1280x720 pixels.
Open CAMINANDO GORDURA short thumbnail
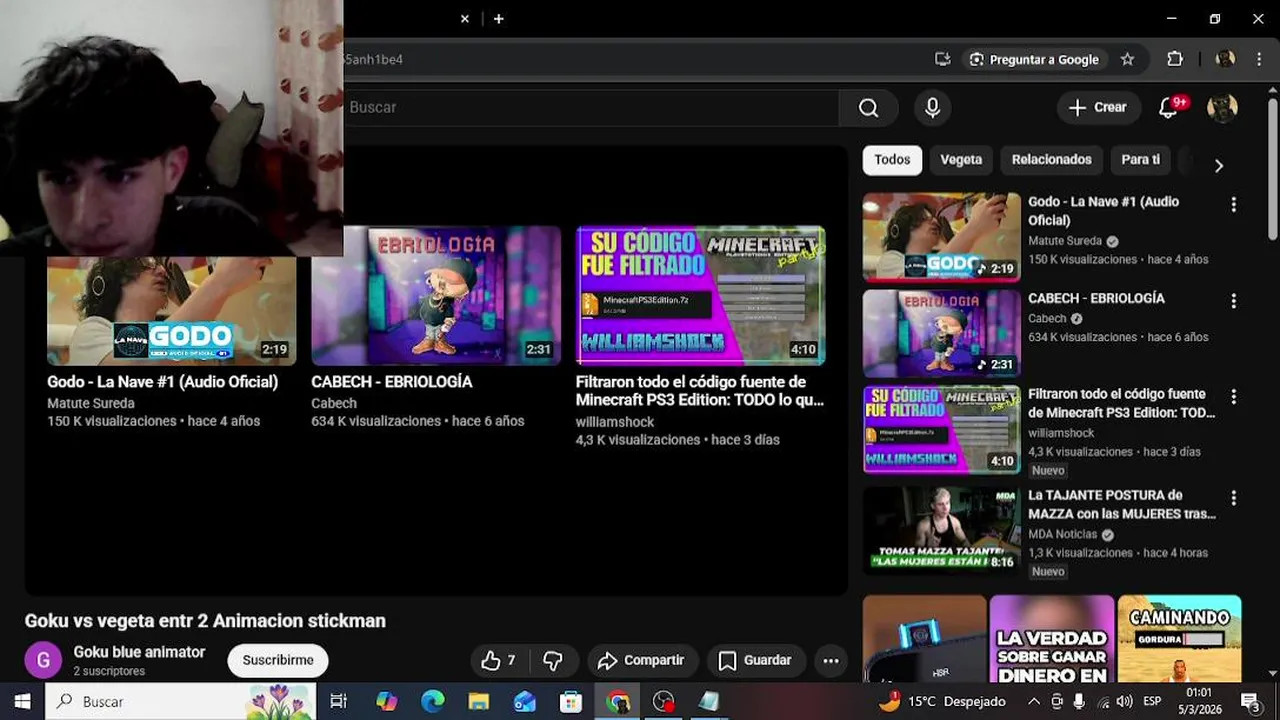pos(1180,640)
